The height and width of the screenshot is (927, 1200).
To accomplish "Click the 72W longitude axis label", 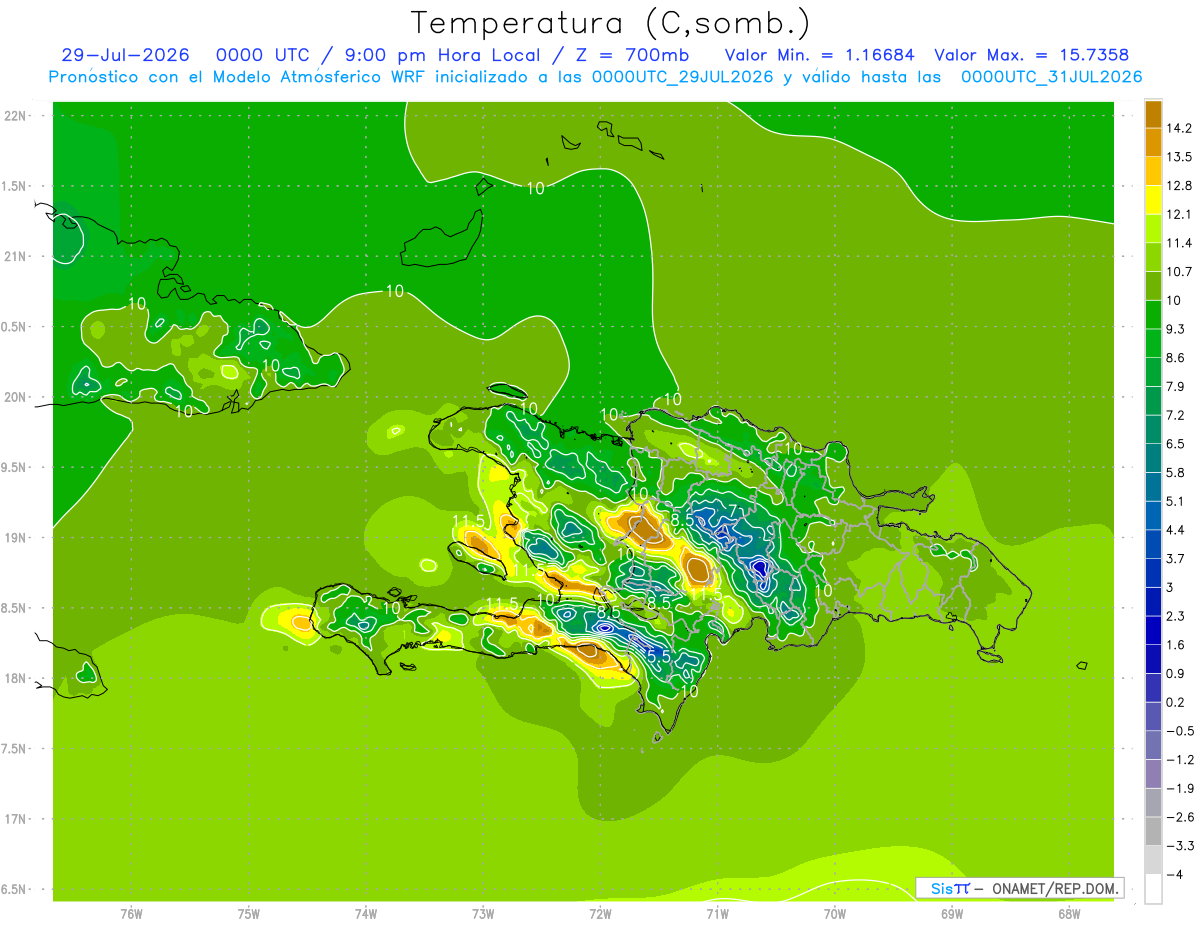I will click(600, 914).
